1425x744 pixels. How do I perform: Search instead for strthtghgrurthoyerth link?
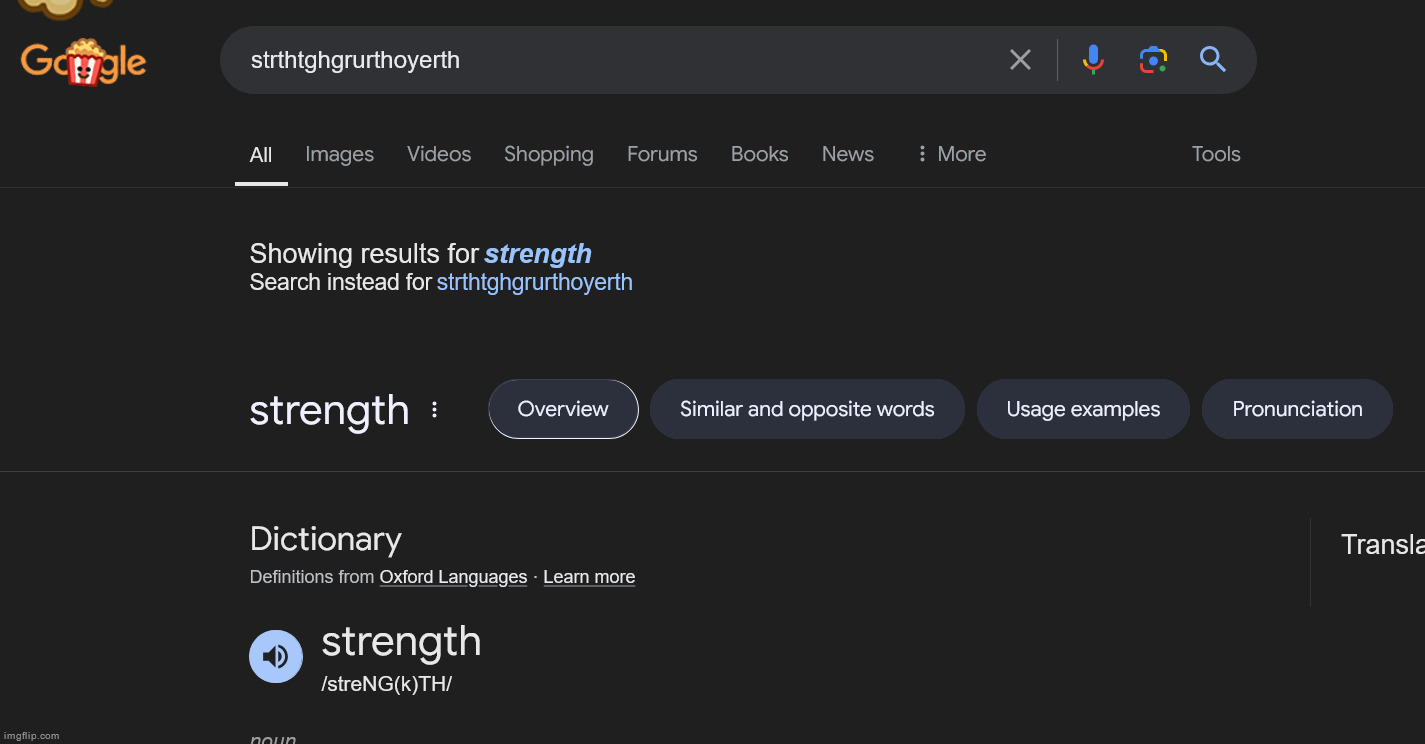(535, 282)
